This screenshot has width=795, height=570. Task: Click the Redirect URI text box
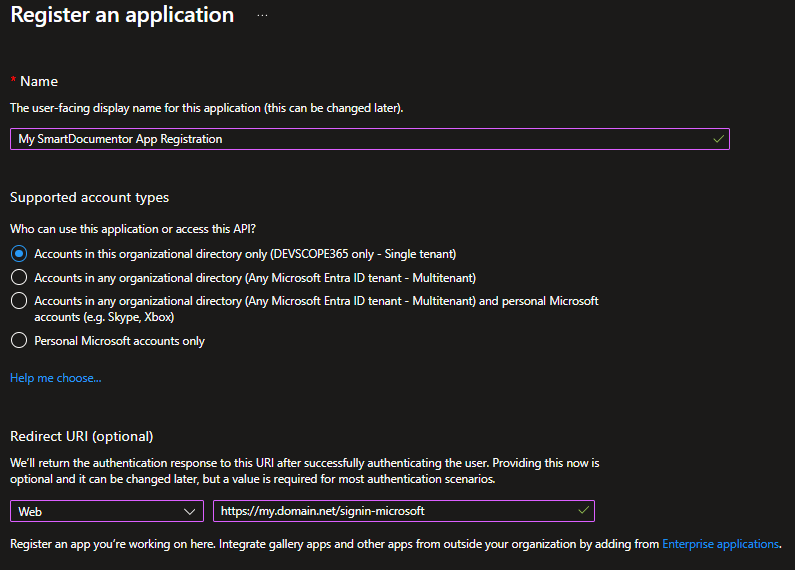(395, 511)
